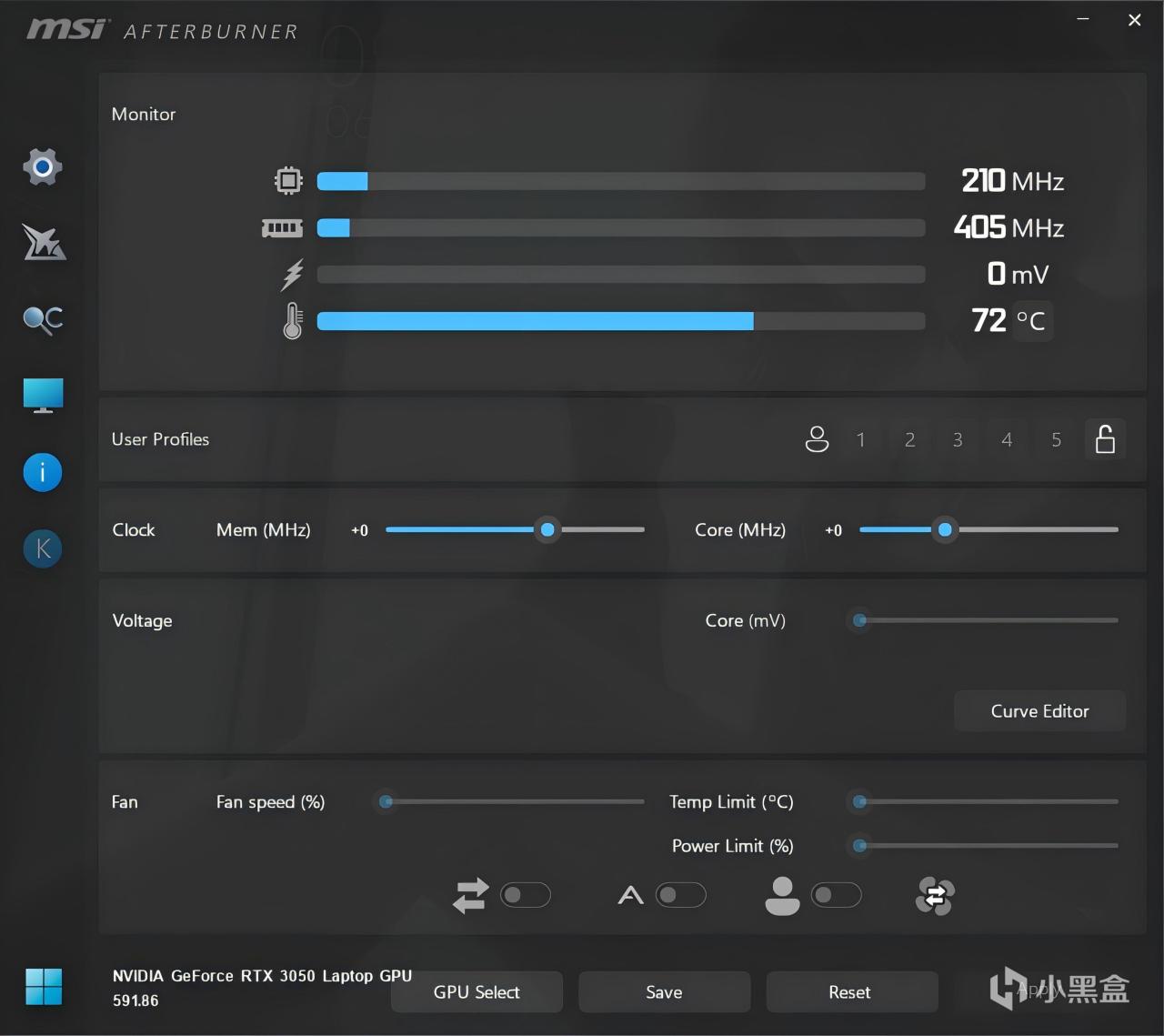Click the GPU chip icon in Monitor

coord(288,181)
